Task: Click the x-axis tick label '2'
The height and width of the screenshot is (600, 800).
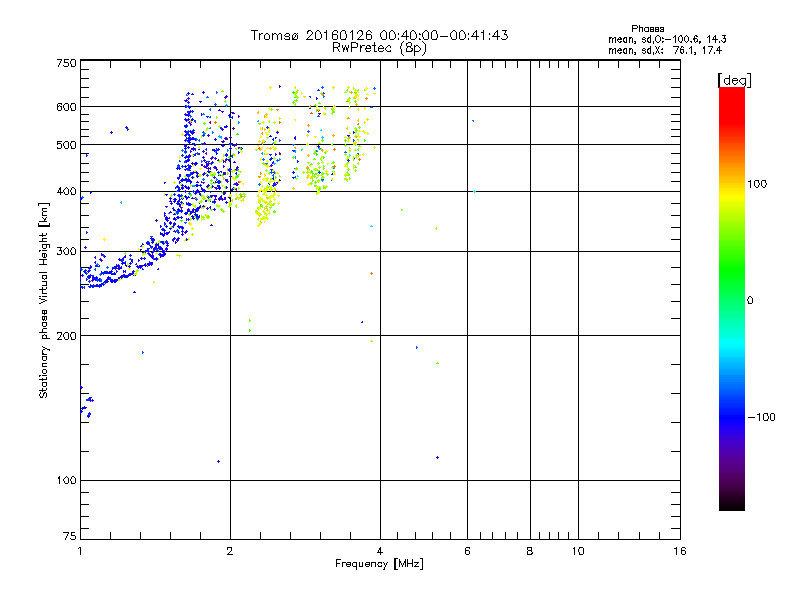Action: pyautogui.click(x=230, y=551)
